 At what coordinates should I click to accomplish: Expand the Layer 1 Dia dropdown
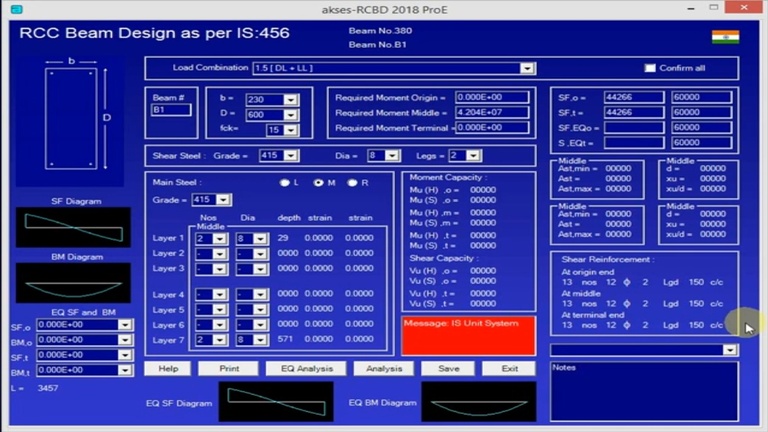260,238
